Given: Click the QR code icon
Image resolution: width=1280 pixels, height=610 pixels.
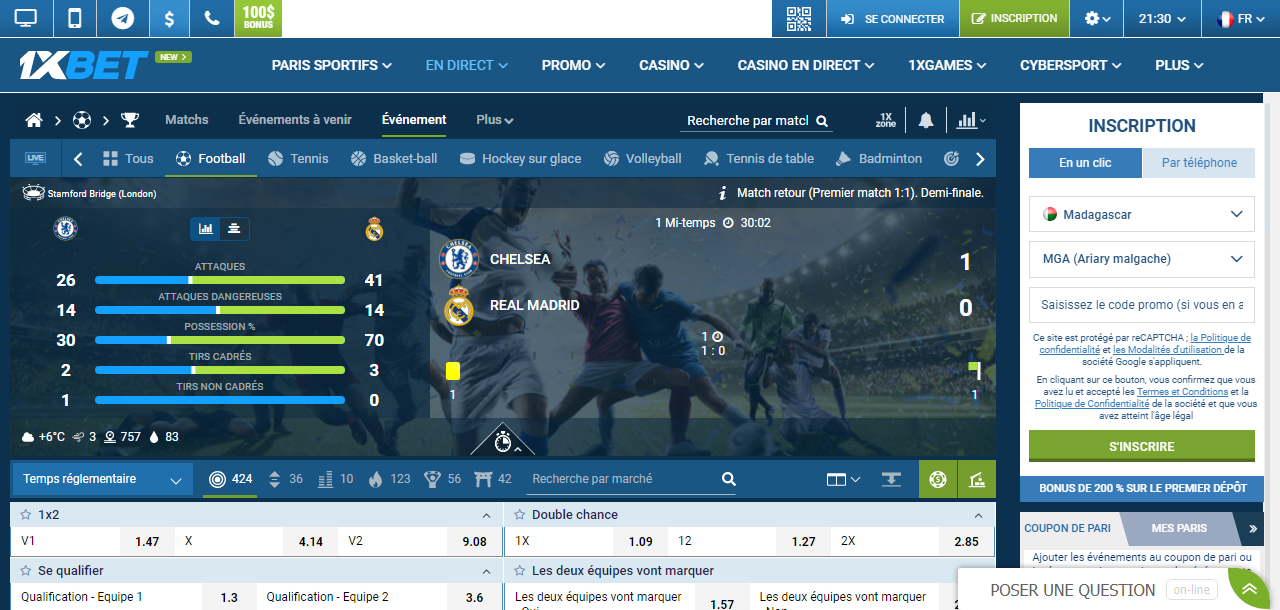Looking at the screenshot, I should pos(799,18).
